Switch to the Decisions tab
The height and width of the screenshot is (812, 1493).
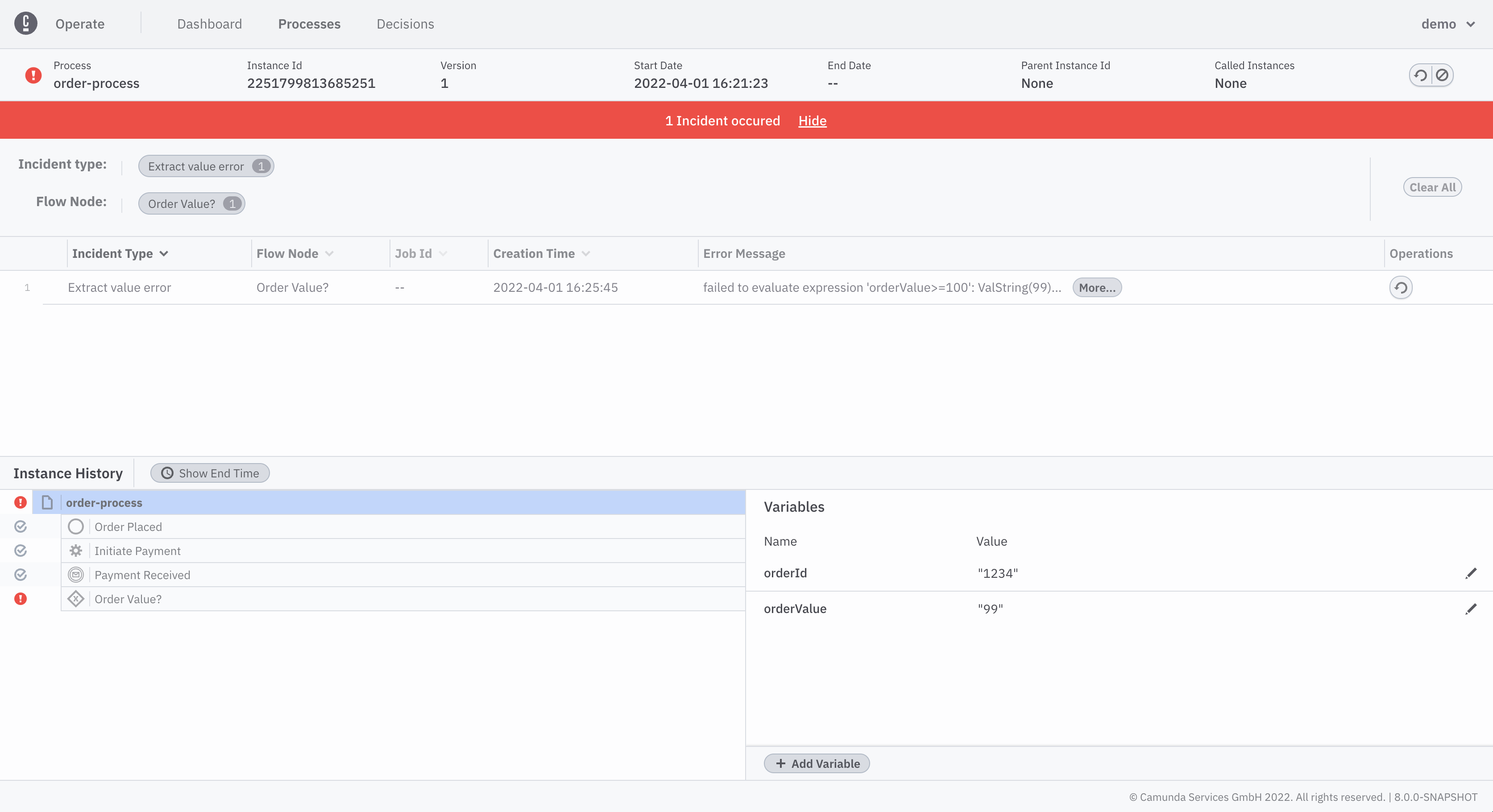[405, 23]
